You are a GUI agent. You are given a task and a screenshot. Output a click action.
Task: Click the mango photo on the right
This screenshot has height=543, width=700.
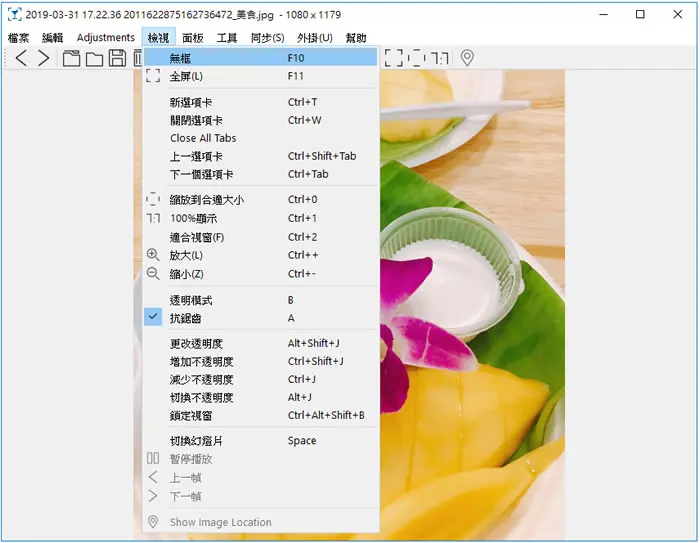click(x=472, y=304)
